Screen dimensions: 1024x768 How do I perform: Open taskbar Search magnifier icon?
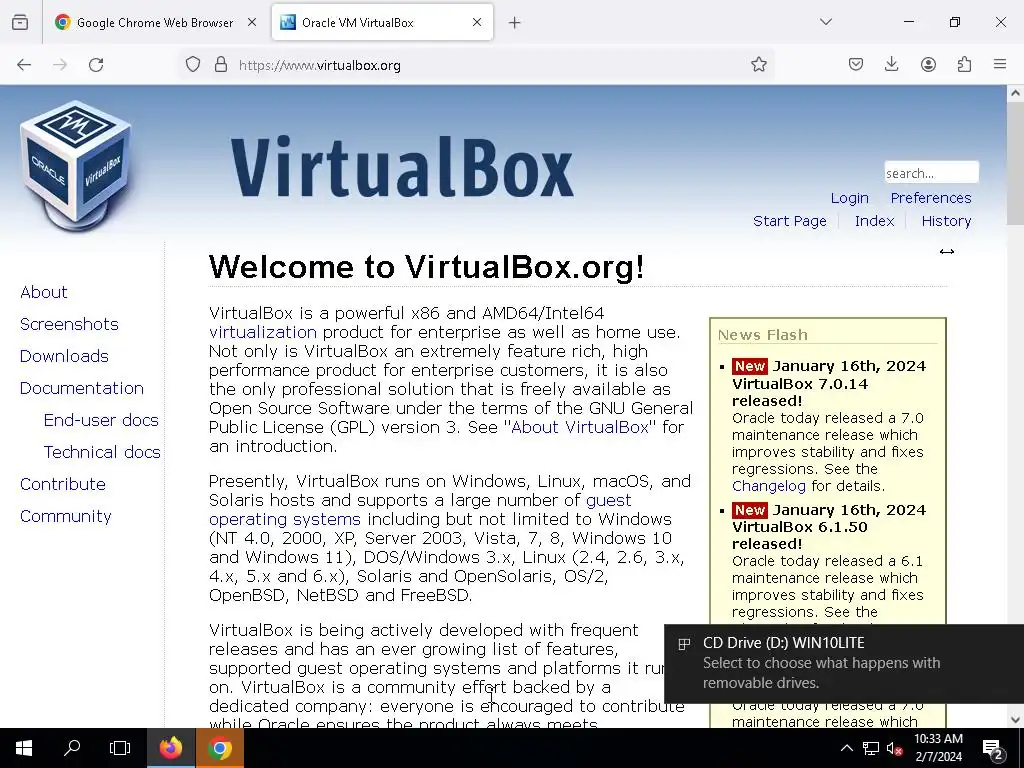click(72, 748)
